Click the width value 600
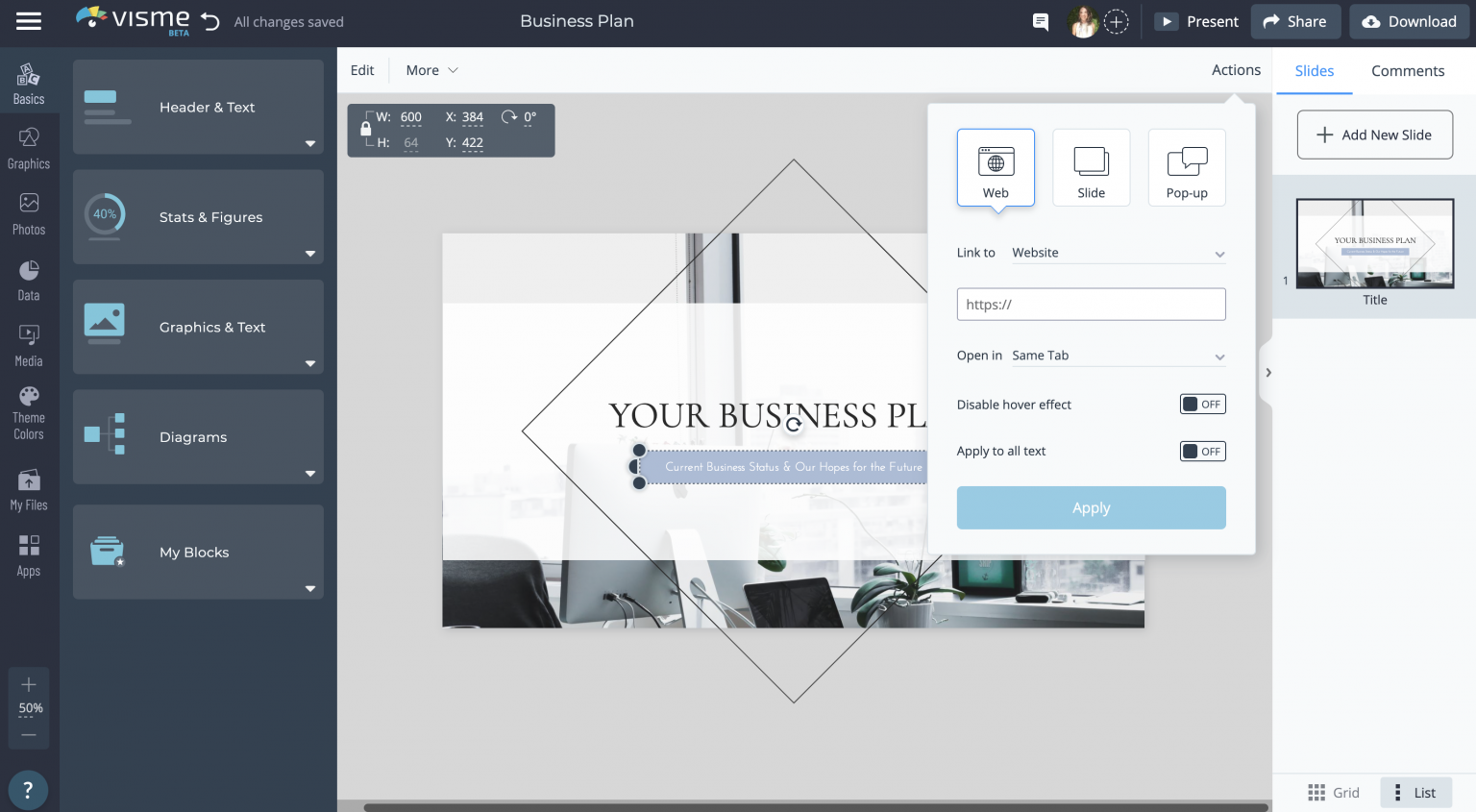1476x812 pixels. point(411,117)
